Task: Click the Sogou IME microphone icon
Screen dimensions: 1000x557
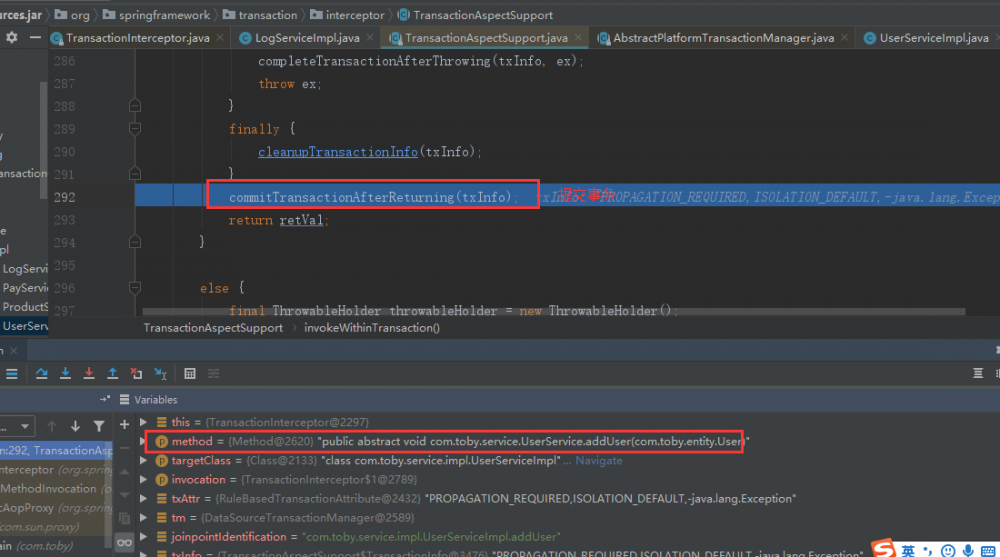Action: [968, 550]
